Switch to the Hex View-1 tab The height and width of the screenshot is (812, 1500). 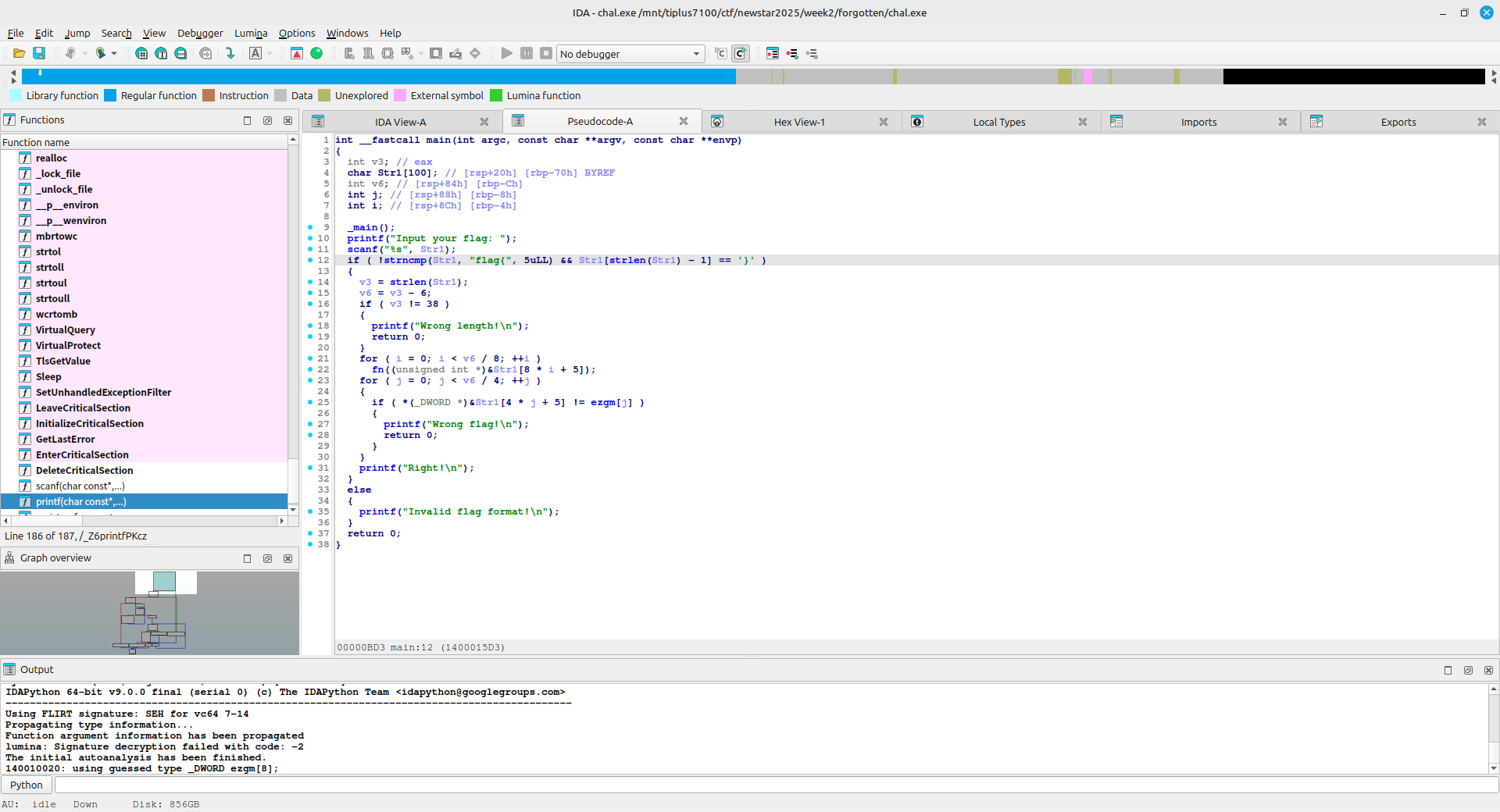click(798, 122)
